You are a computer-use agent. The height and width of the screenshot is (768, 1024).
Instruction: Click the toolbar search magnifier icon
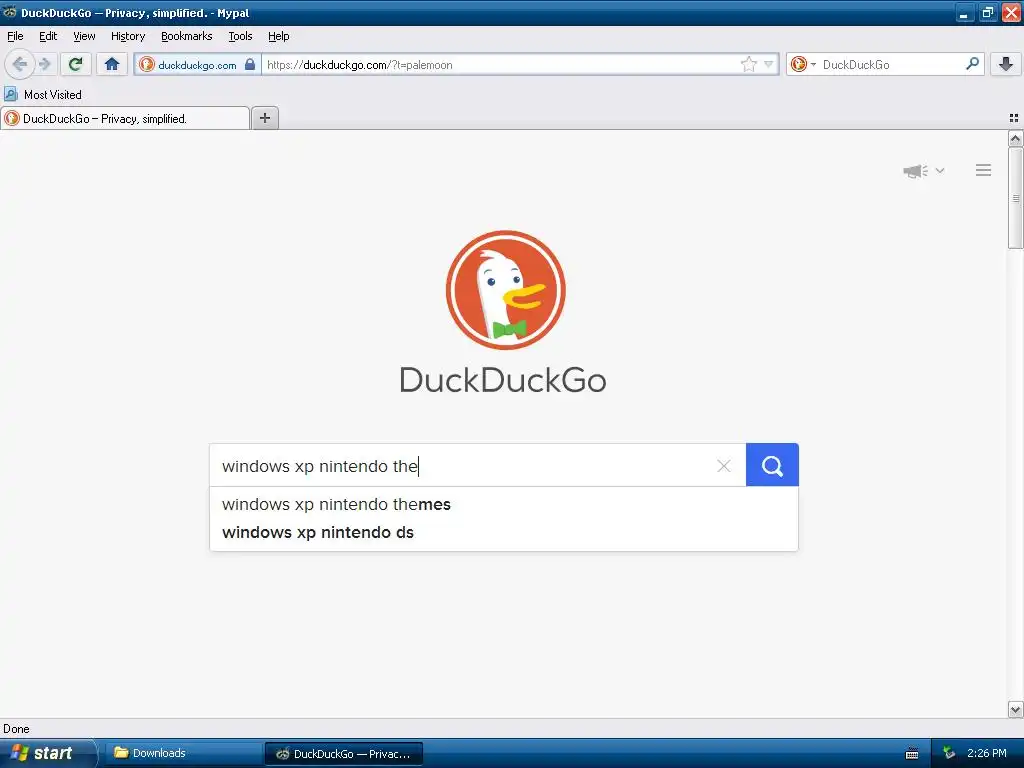pyautogui.click(x=972, y=64)
